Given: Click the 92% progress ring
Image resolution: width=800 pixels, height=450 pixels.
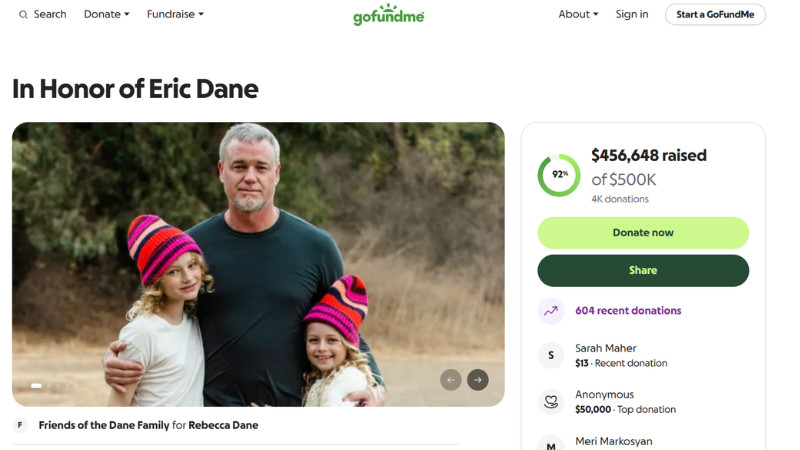Looking at the screenshot, I should pos(559,175).
